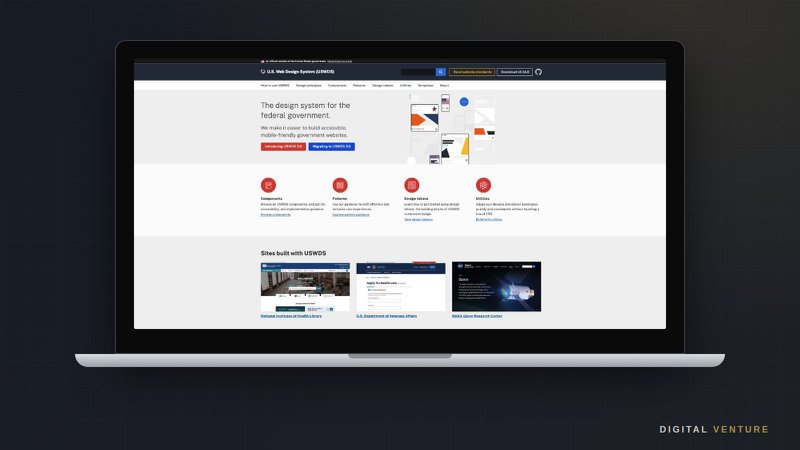Click the "Patterns" card heading
The image size is (800, 450).
coord(340,198)
